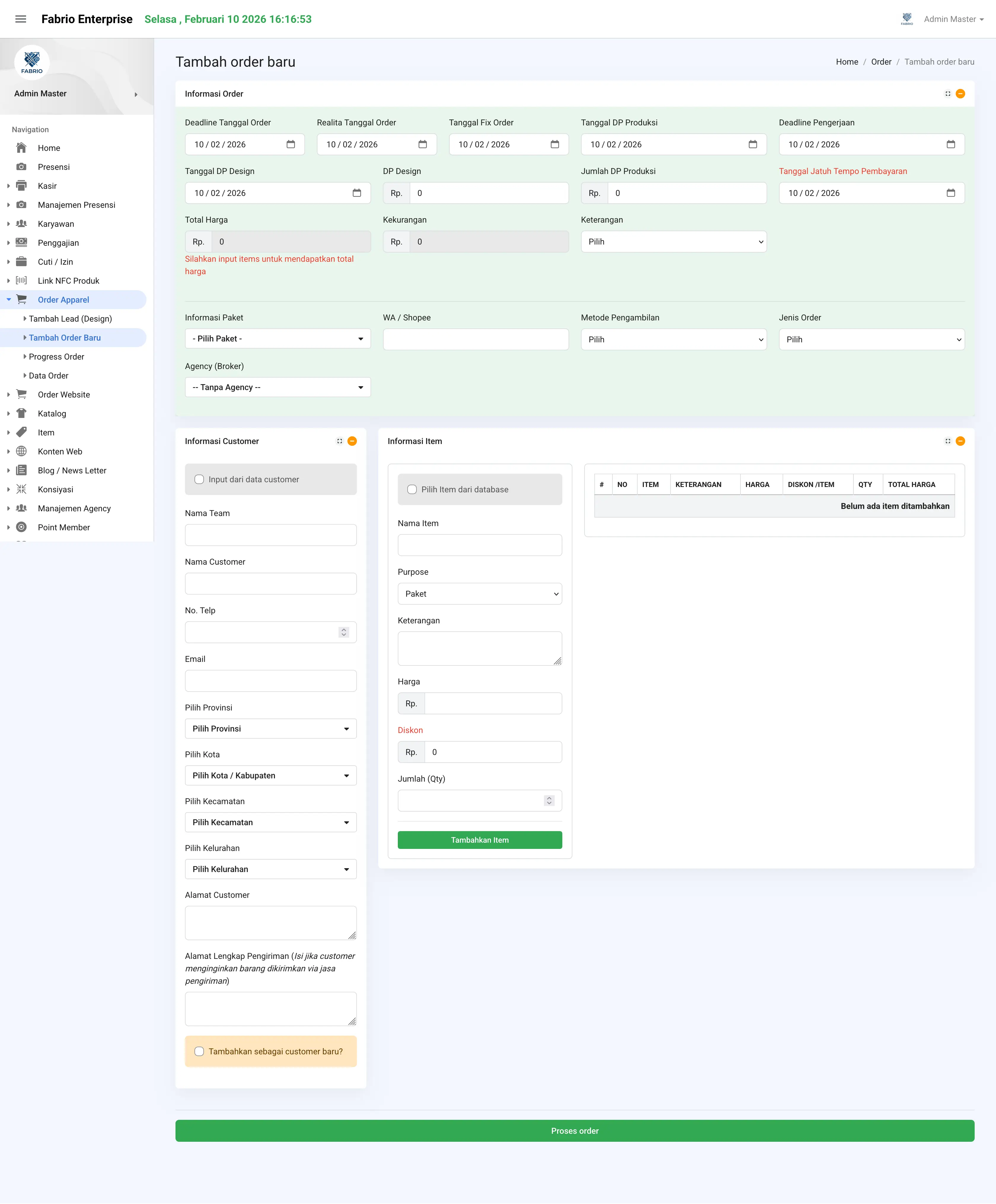Open calendar picker for Tanggal Fix Order
This screenshot has height=1204, width=996.
pos(555,144)
